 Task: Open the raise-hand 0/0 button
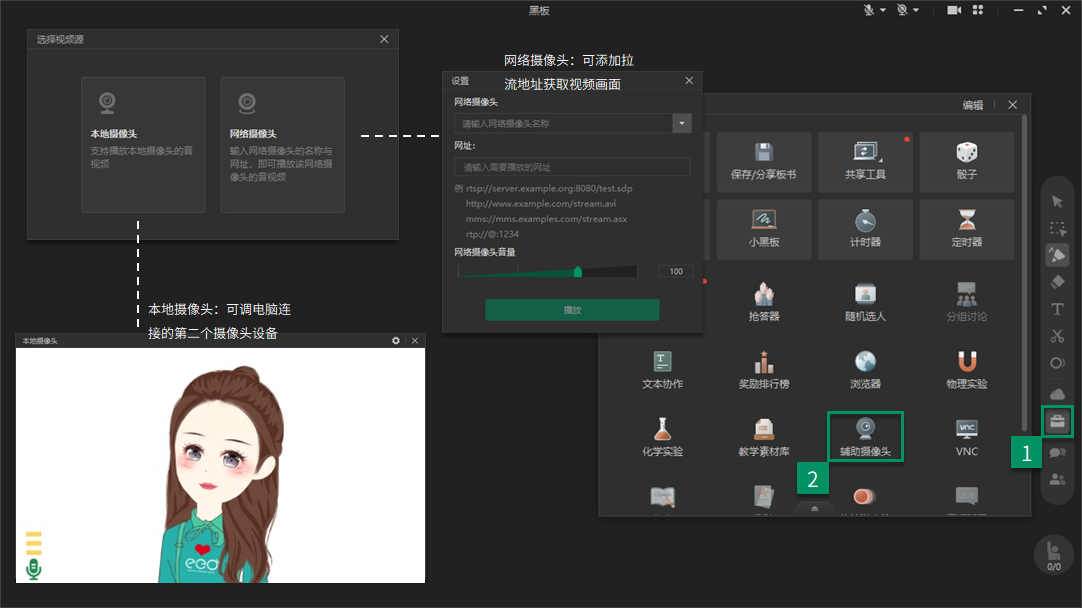1054,554
